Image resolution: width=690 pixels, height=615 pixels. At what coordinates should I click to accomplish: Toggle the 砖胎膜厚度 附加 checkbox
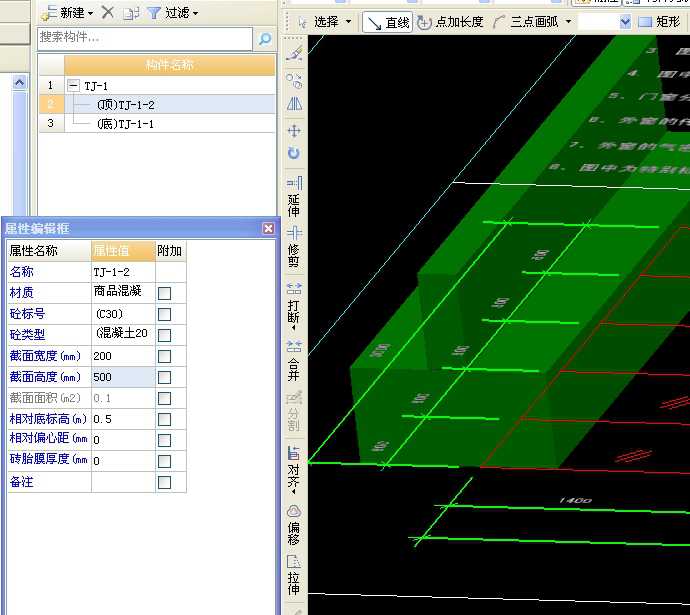pyautogui.click(x=164, y=461)
